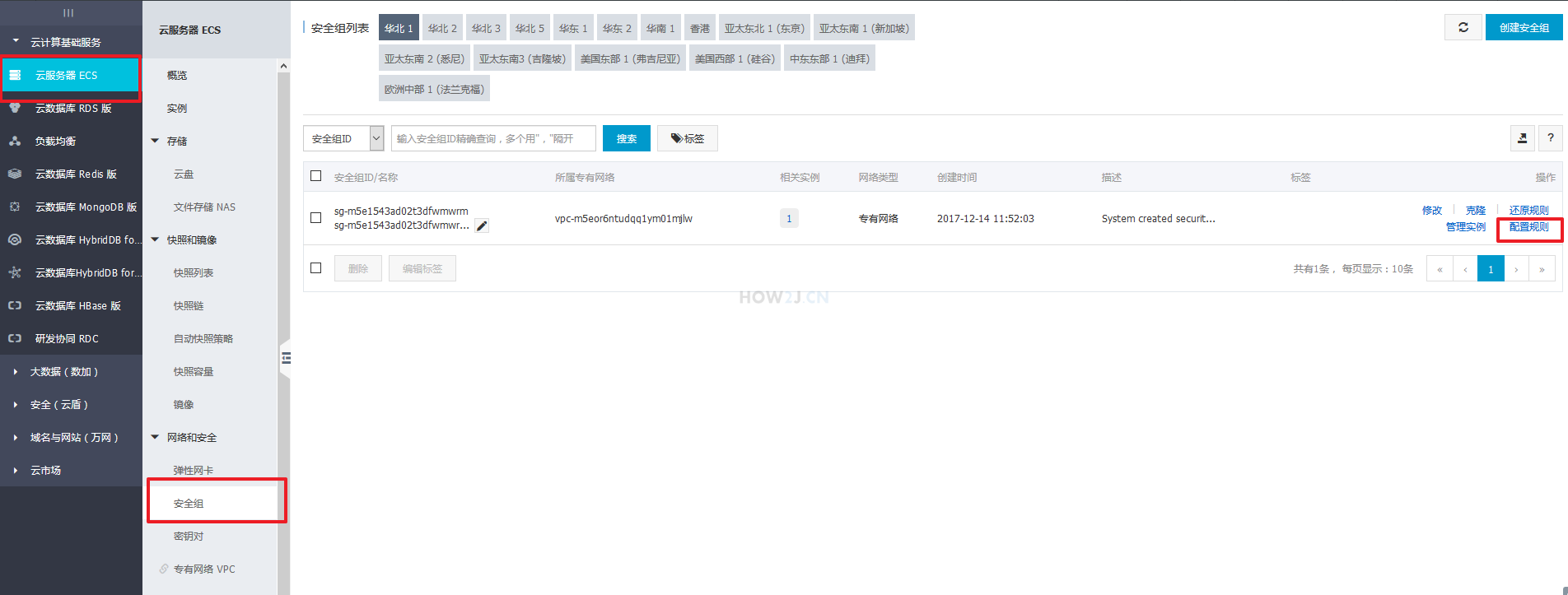Switch to the 香港 region tab

[x=700, y=28]
